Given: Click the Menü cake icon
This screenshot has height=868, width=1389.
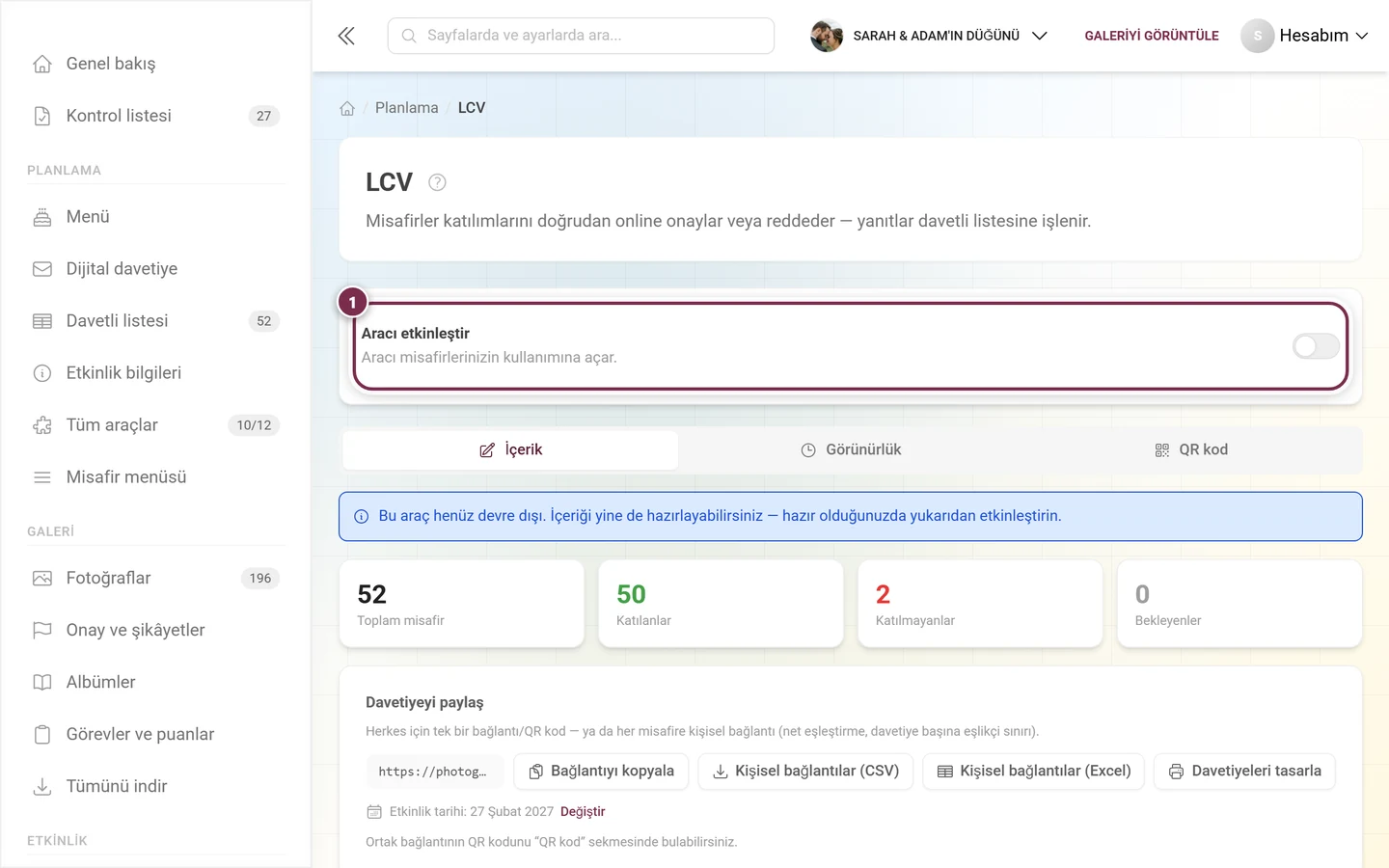Looking at the screenshot, I should [x=42, y=217].
